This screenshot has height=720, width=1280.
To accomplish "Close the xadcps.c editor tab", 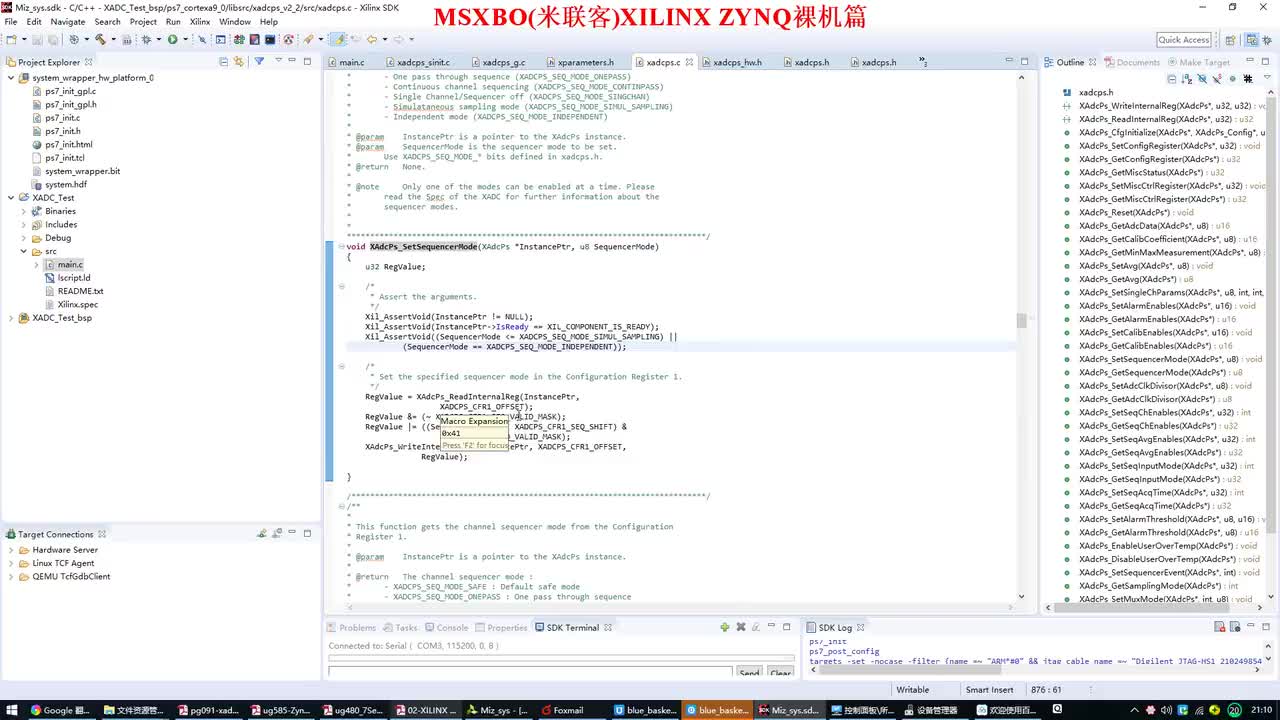I will click(x=689, y=62).
